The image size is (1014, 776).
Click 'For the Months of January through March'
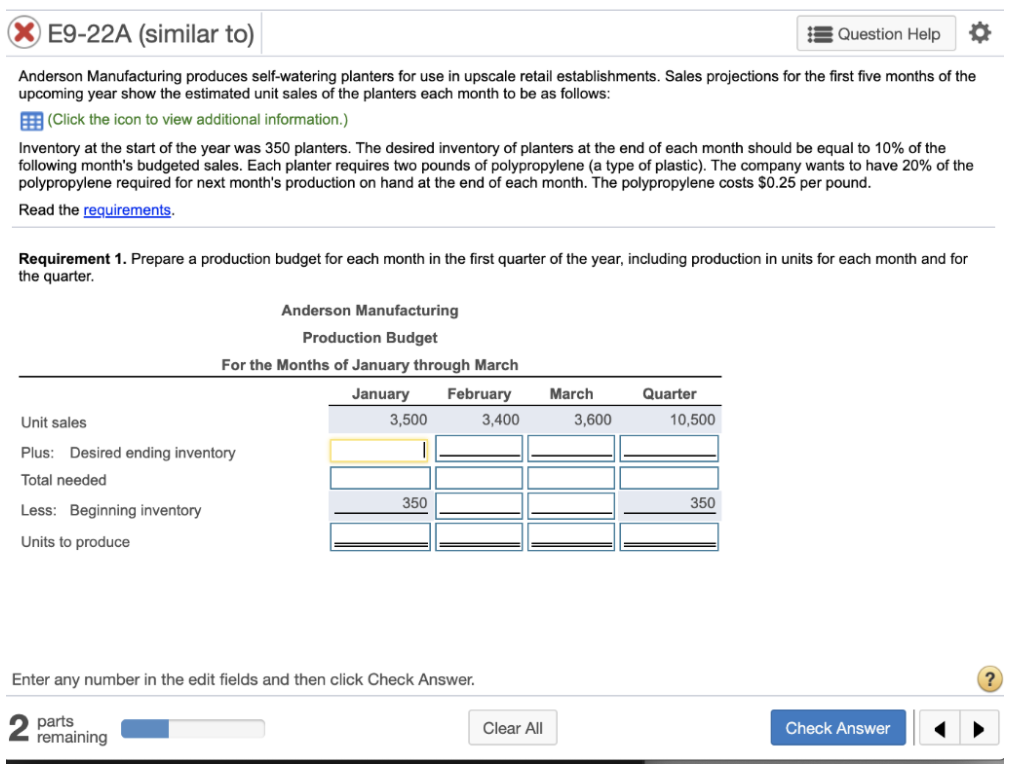coord(370,365)
